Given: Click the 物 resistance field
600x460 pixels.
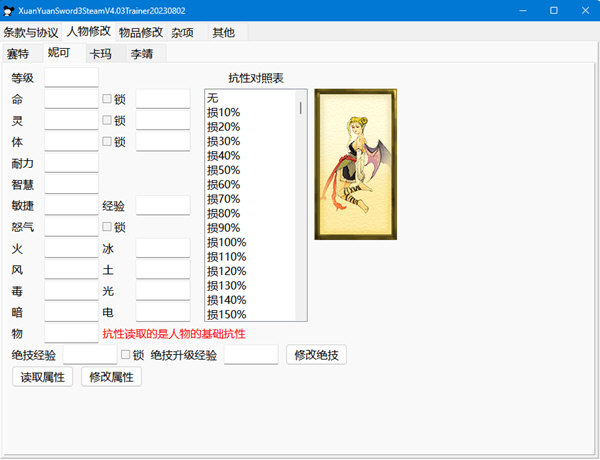Looking at the screenshot, I should [72, 333].
